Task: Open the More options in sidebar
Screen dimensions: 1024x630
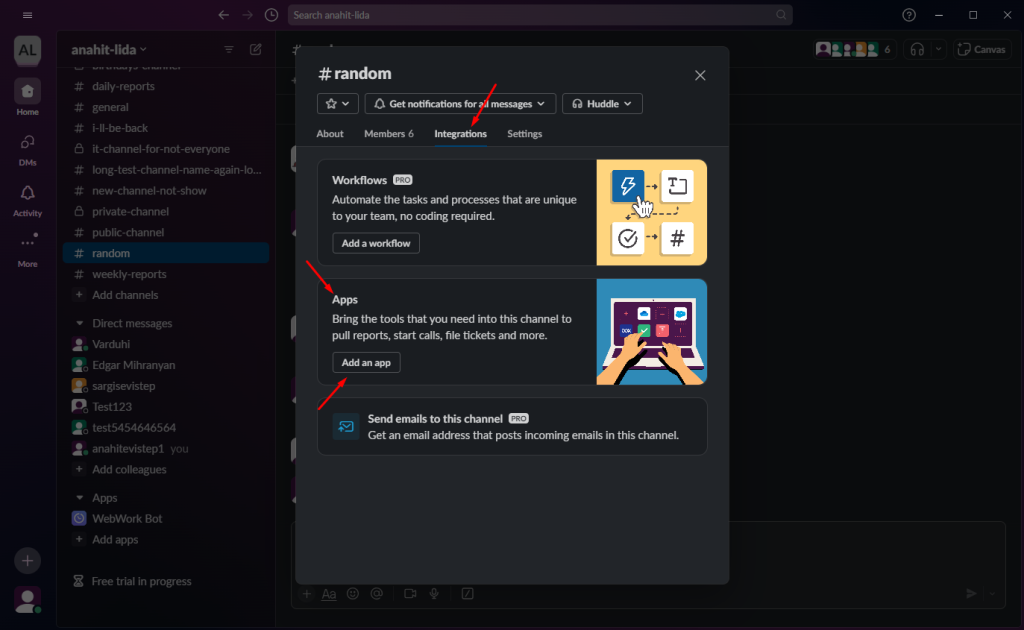Action: [x=27, y=251]
